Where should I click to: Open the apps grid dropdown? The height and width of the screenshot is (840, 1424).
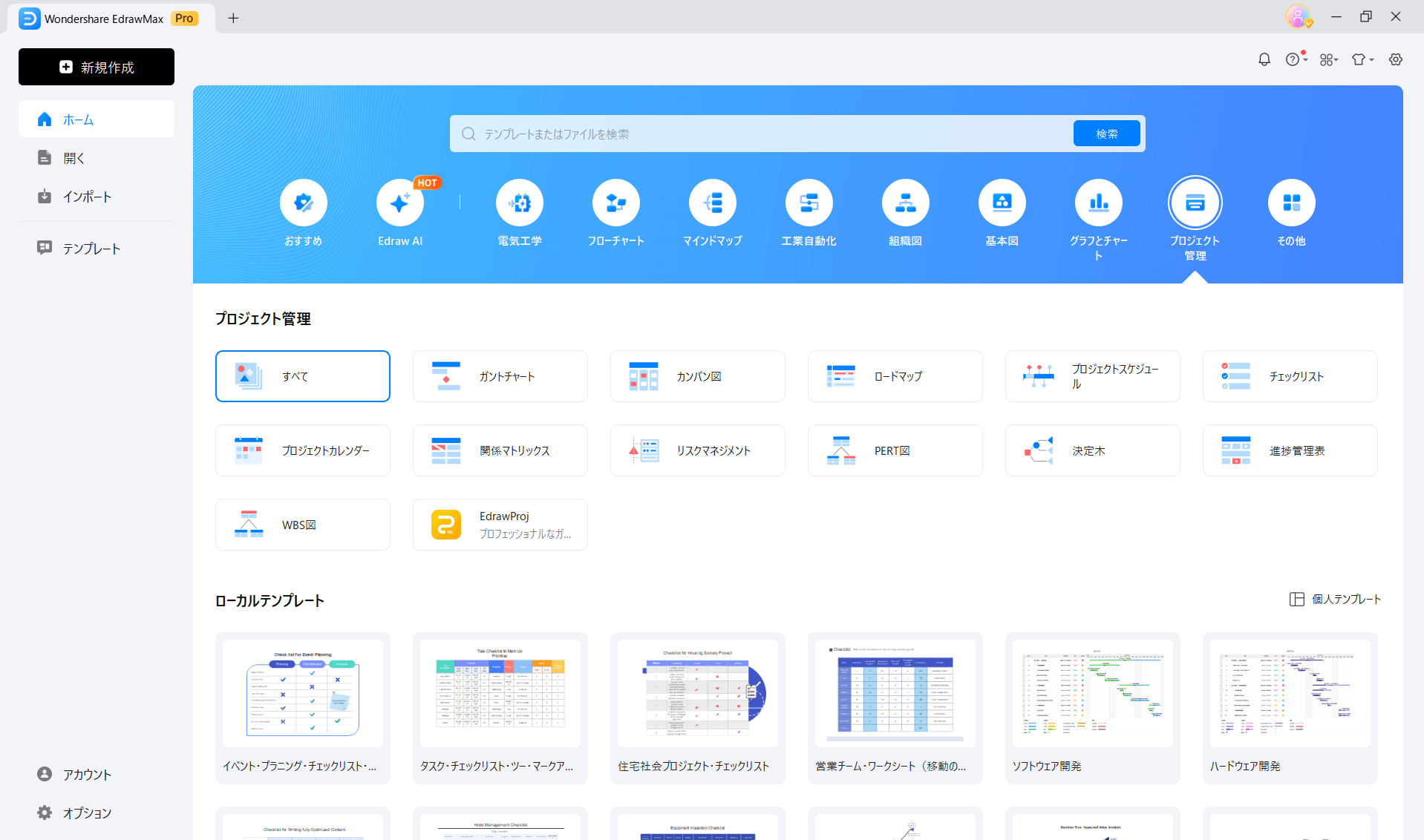1329,59
